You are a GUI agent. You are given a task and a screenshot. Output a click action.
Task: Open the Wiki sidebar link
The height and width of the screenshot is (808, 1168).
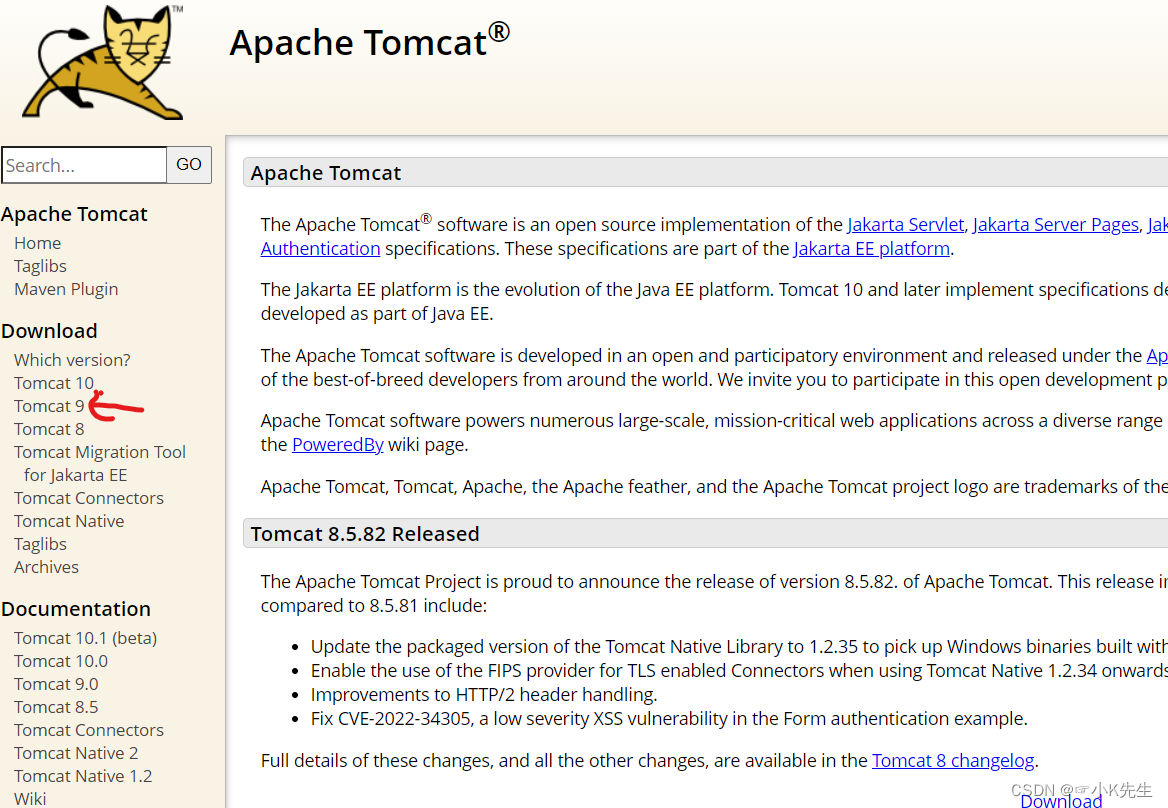click(30, 799)
